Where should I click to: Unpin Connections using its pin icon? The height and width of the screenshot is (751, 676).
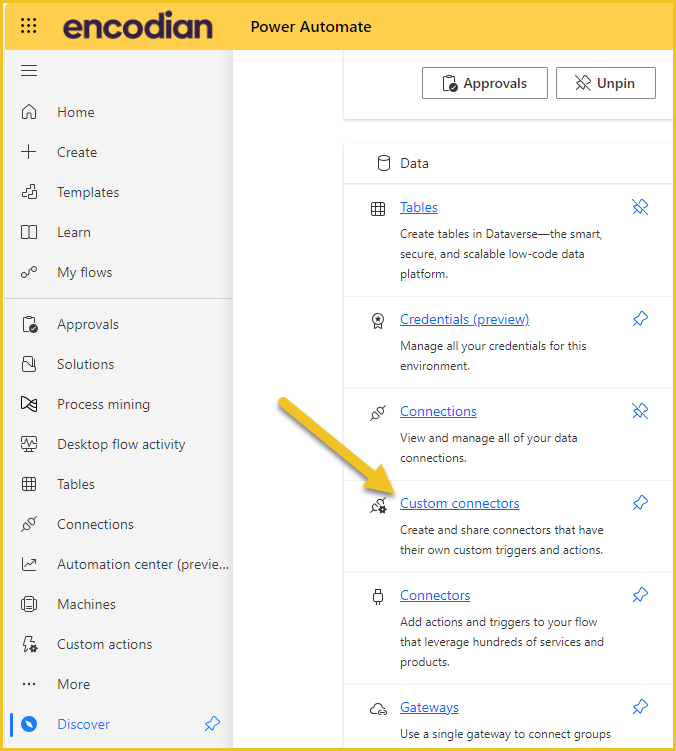pyautogui.click(x=640, y=411)
